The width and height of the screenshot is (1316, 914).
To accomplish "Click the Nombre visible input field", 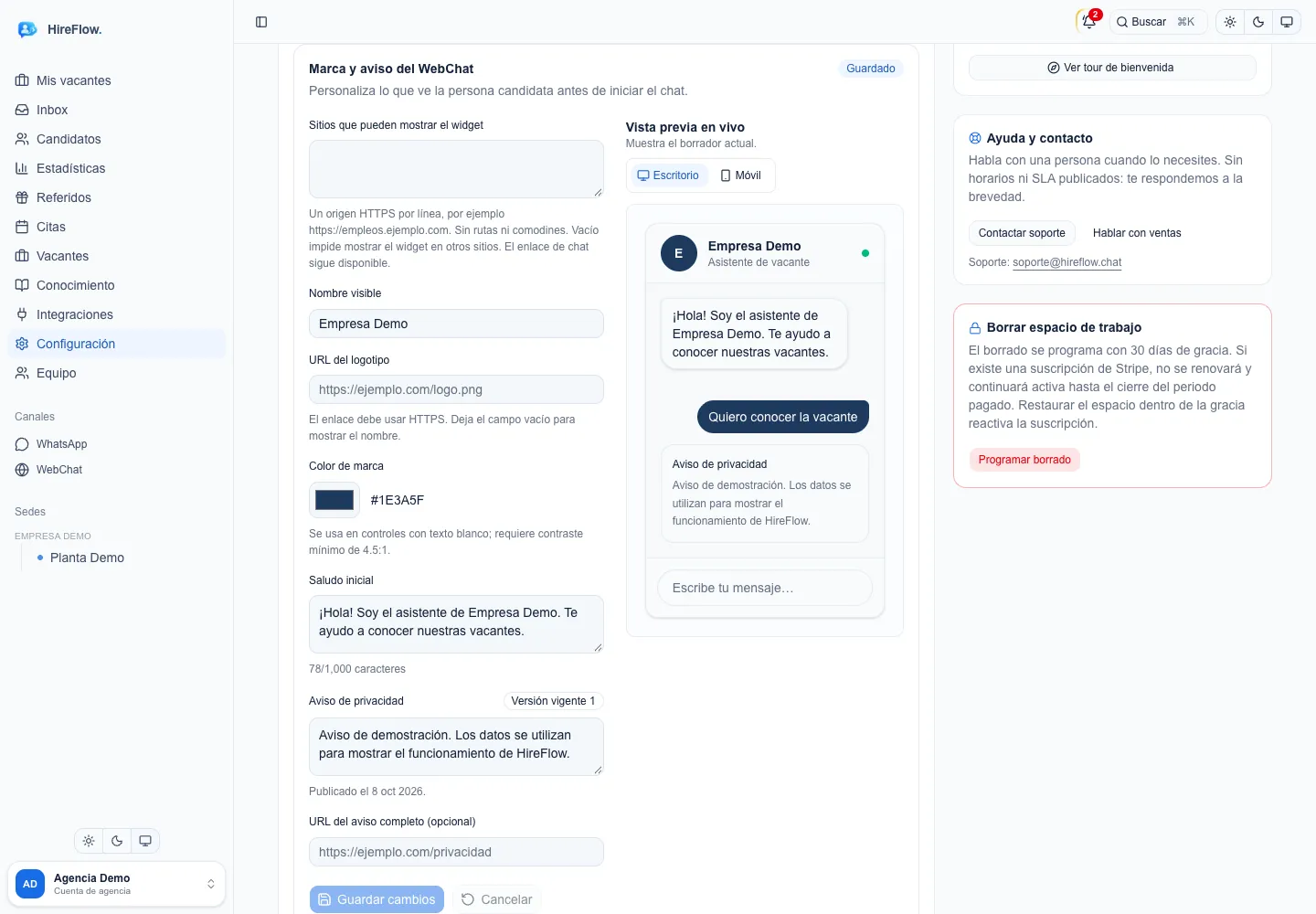I will pyautogui.click(x=456, y=324).
